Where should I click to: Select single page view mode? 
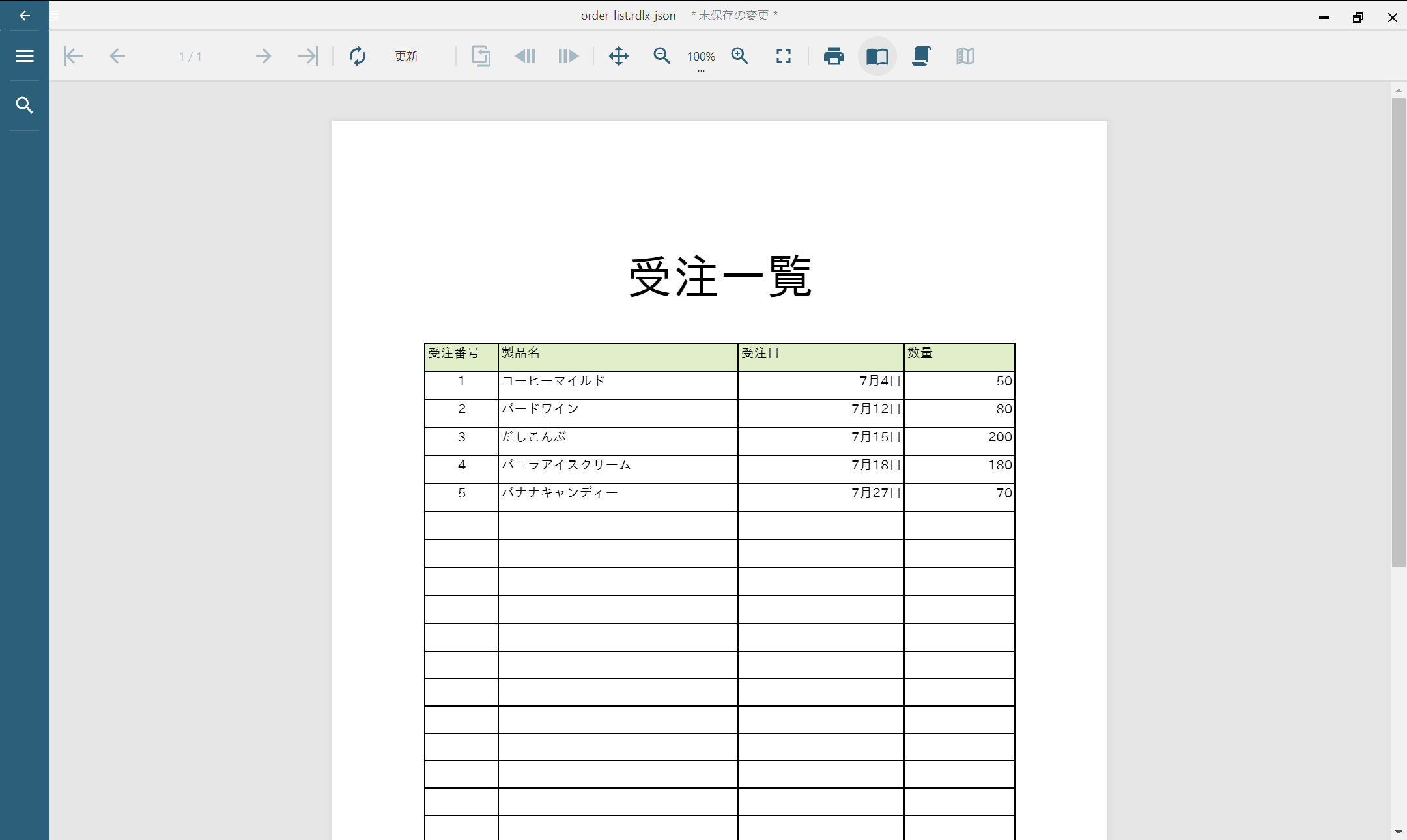(877, 57)
